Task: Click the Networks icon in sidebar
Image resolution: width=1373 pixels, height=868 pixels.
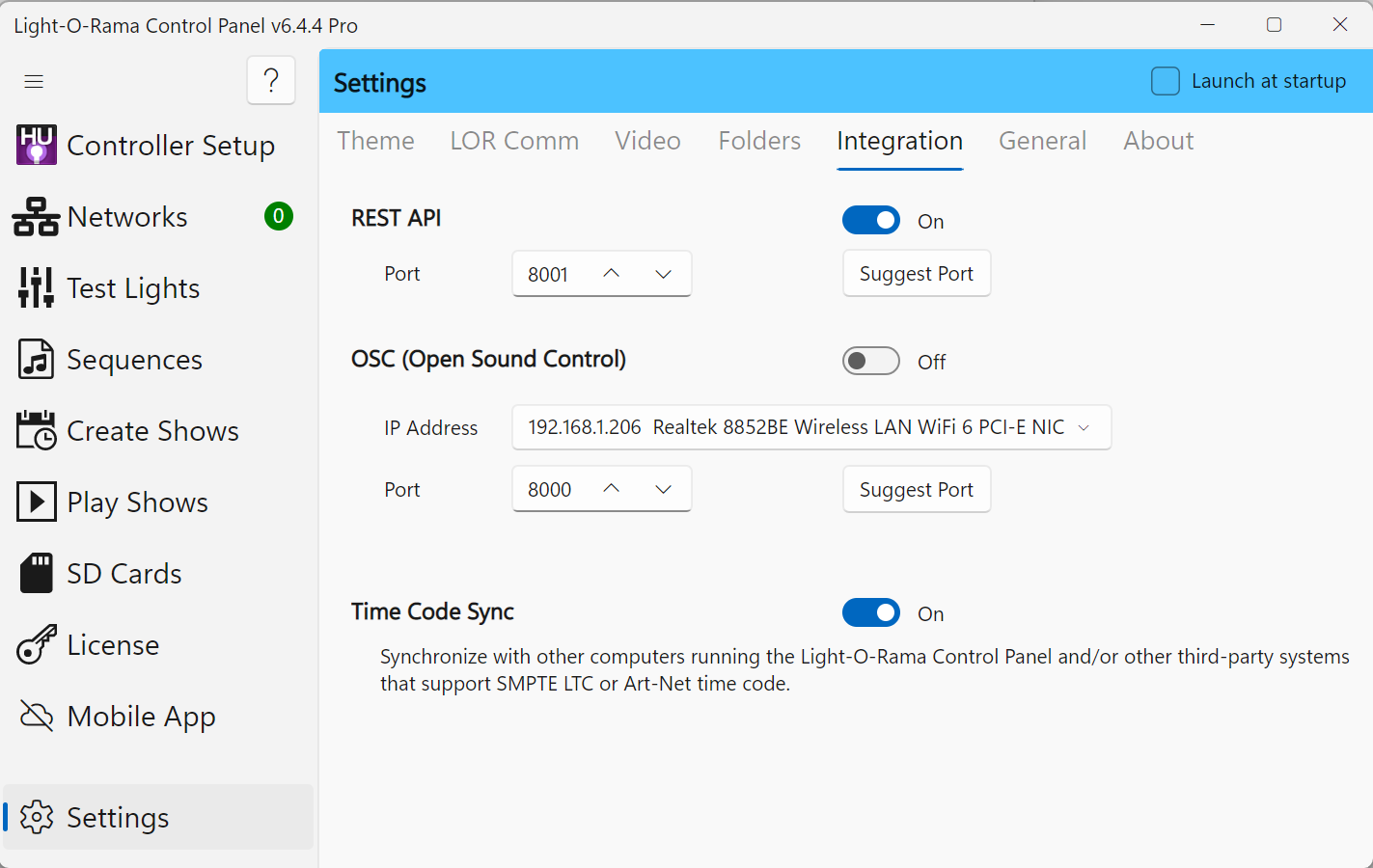Action: click(x=37, y=217)
